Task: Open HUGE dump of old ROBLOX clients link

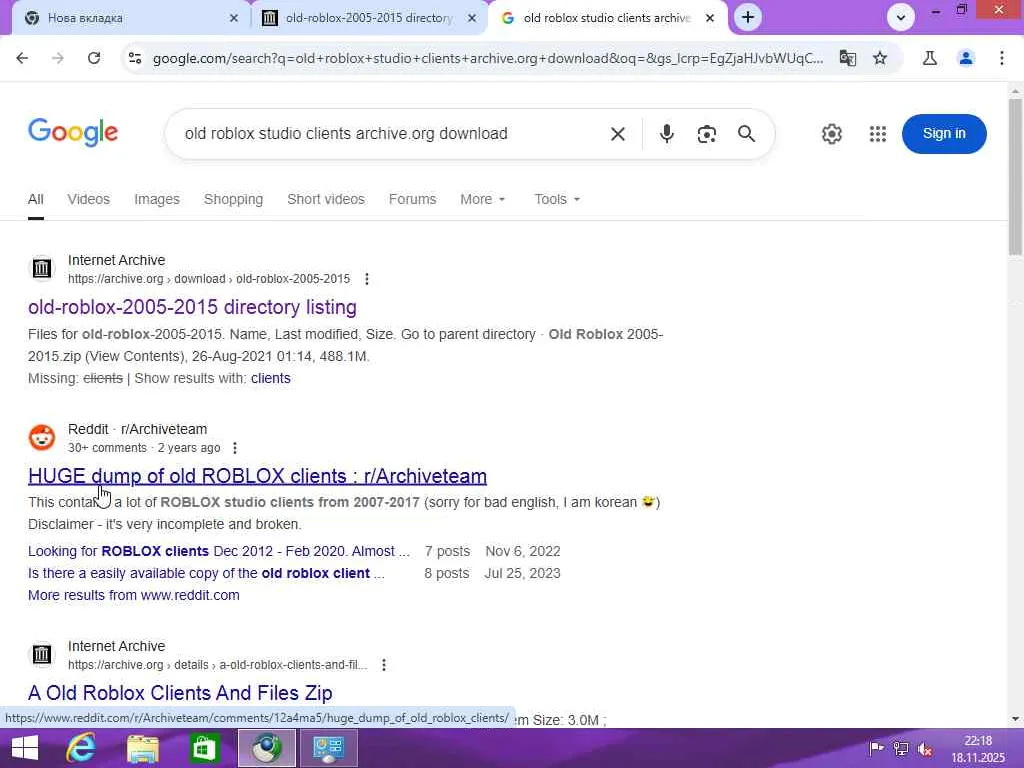Action: (257, 476)
